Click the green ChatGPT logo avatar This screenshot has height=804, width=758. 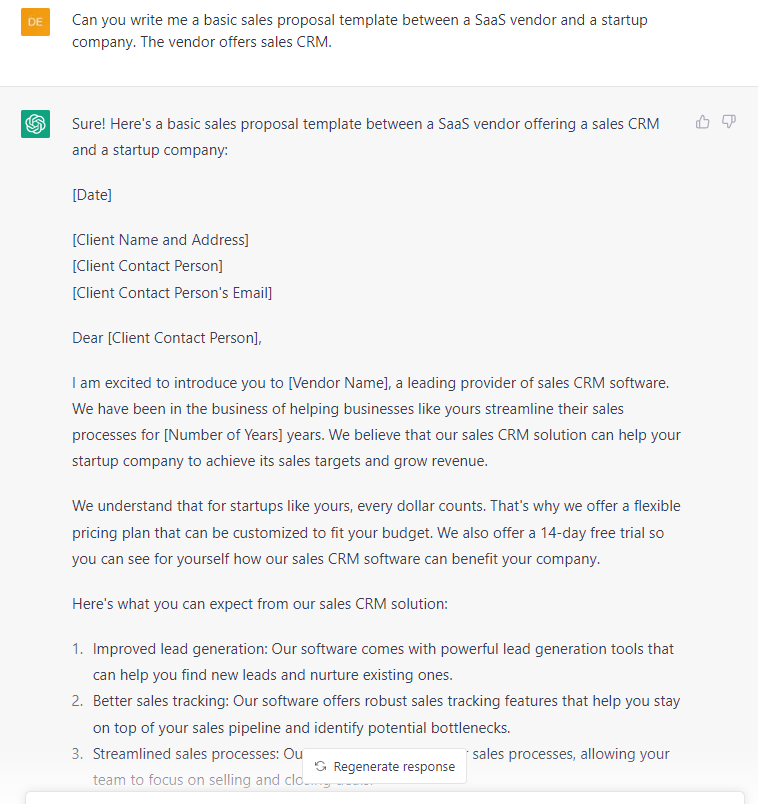(35, 124)
